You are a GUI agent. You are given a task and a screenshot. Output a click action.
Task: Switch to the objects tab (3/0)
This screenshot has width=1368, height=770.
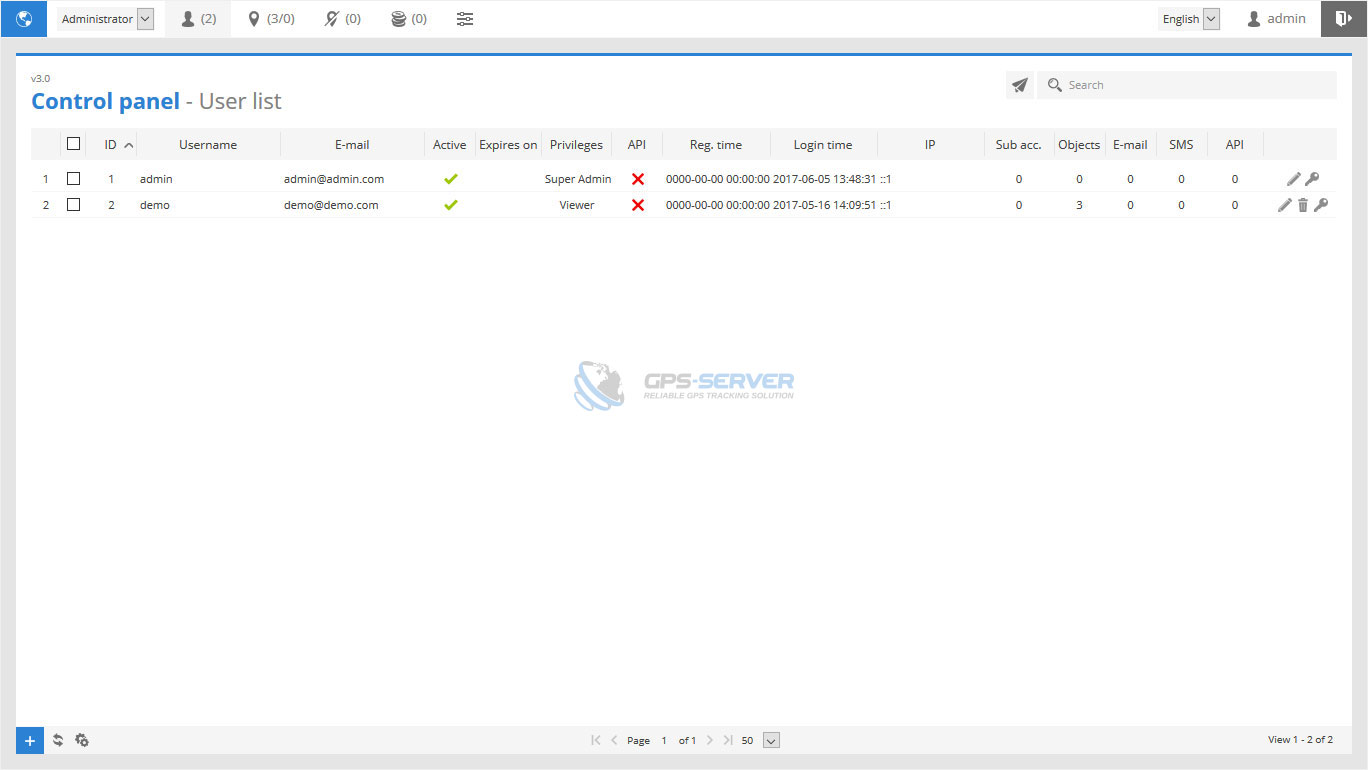pos(271,19)
